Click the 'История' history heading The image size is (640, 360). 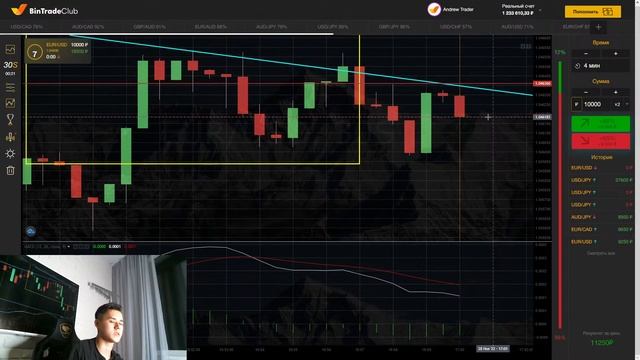click(x=601, y=157)
